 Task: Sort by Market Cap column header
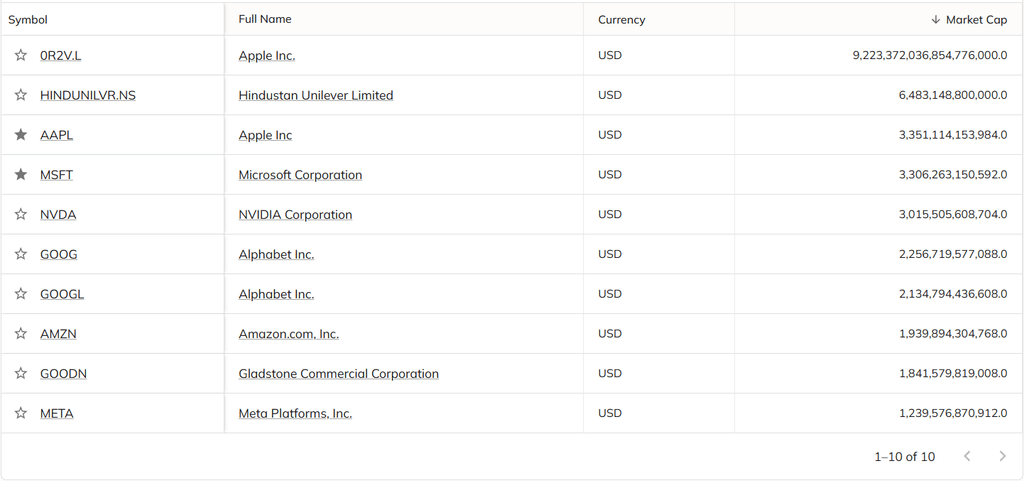tap(976, 20)
